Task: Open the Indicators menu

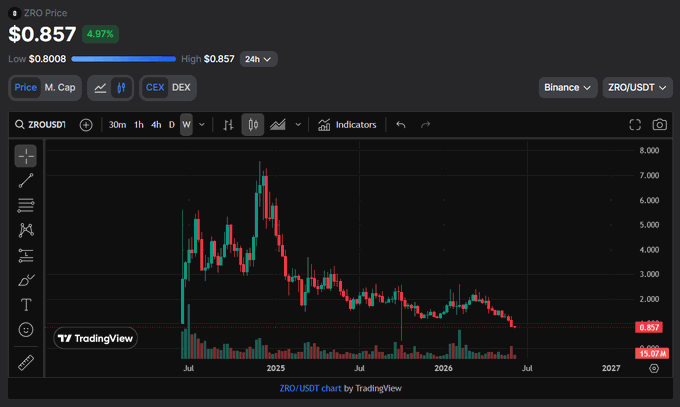Action: pyautogui.click(x=347, y=125)
